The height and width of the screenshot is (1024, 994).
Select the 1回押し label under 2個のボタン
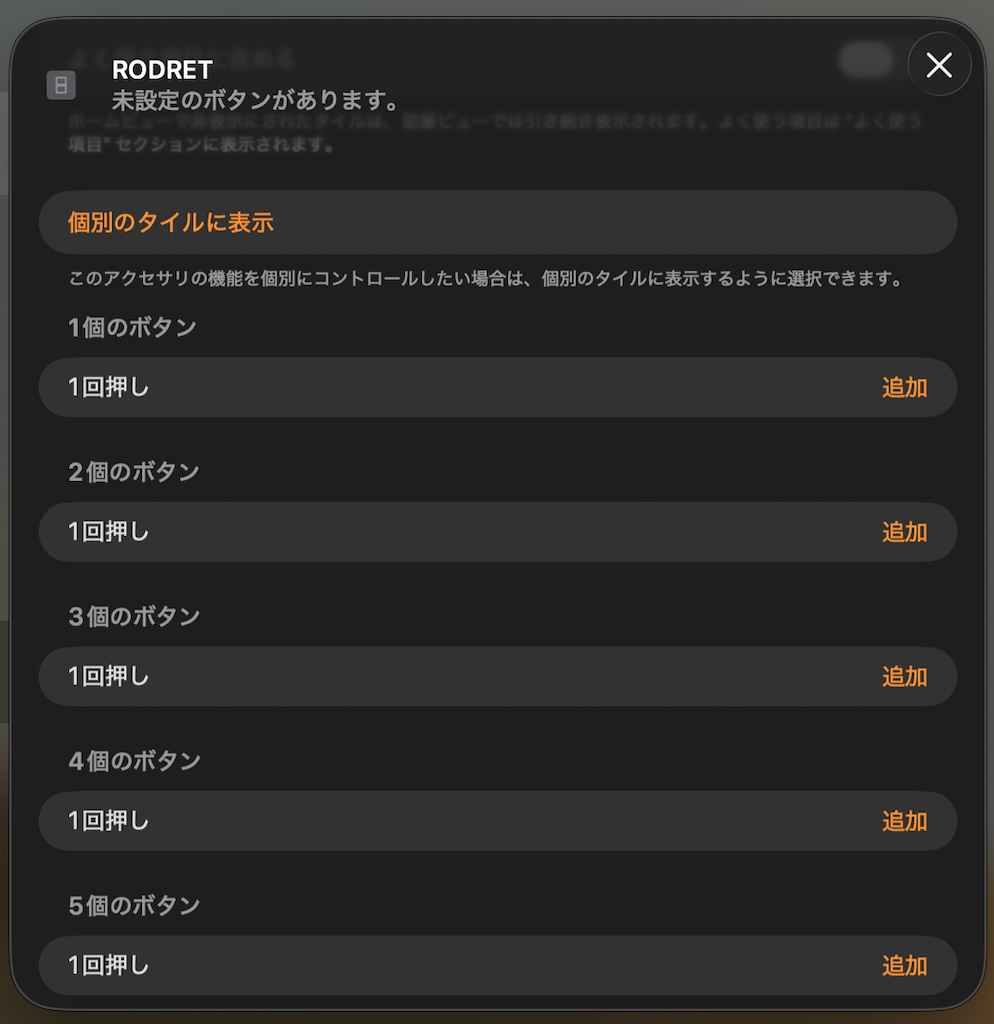tap(109, 532)
